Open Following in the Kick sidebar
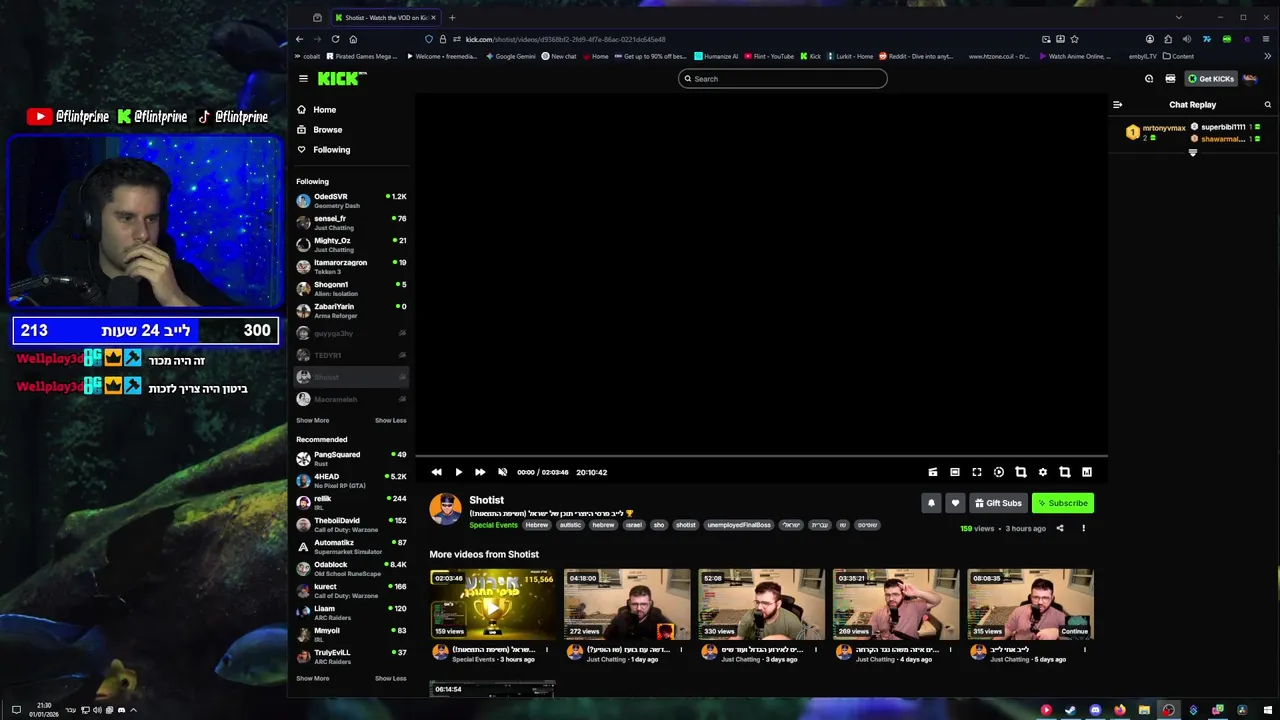Viewport: 1280px width, 720px height. pos(331,150)
